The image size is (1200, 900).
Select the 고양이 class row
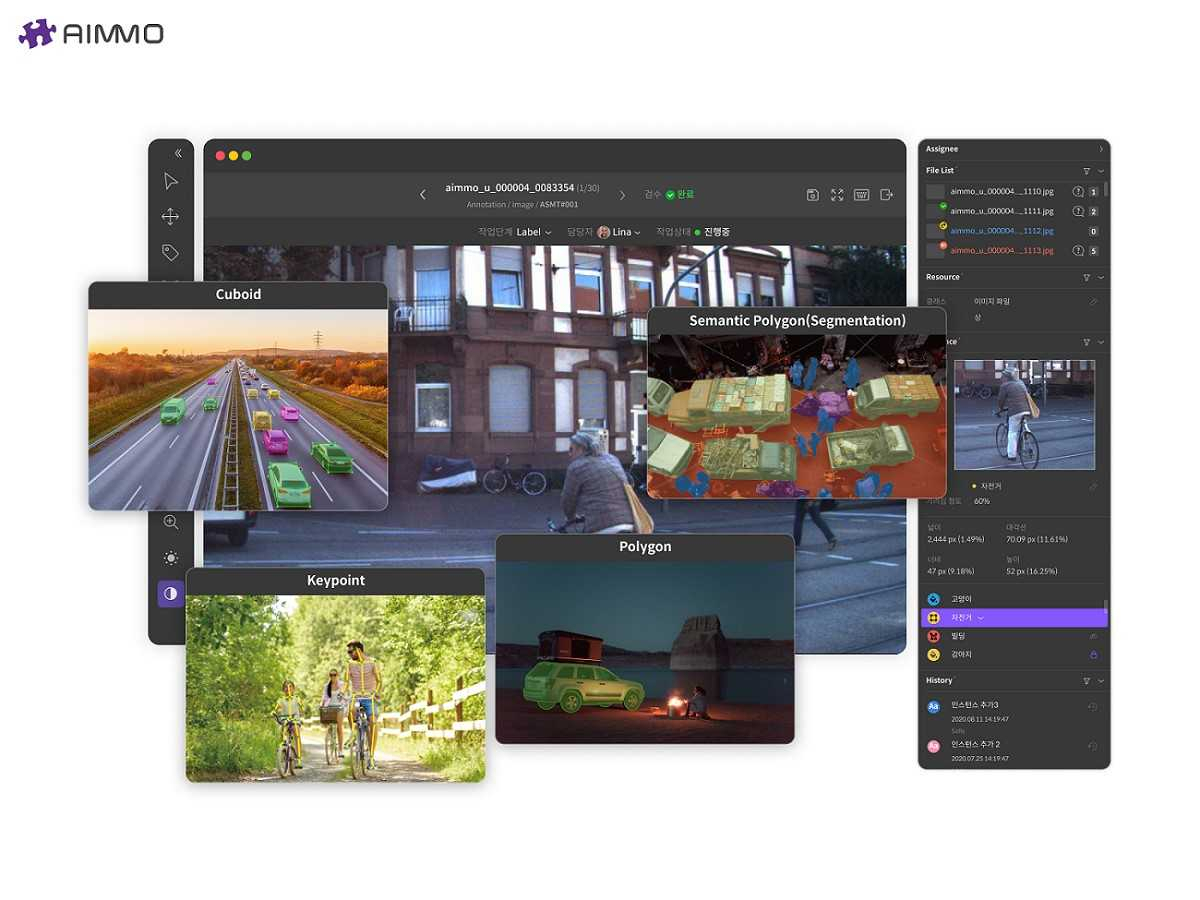pos(1013,599)
